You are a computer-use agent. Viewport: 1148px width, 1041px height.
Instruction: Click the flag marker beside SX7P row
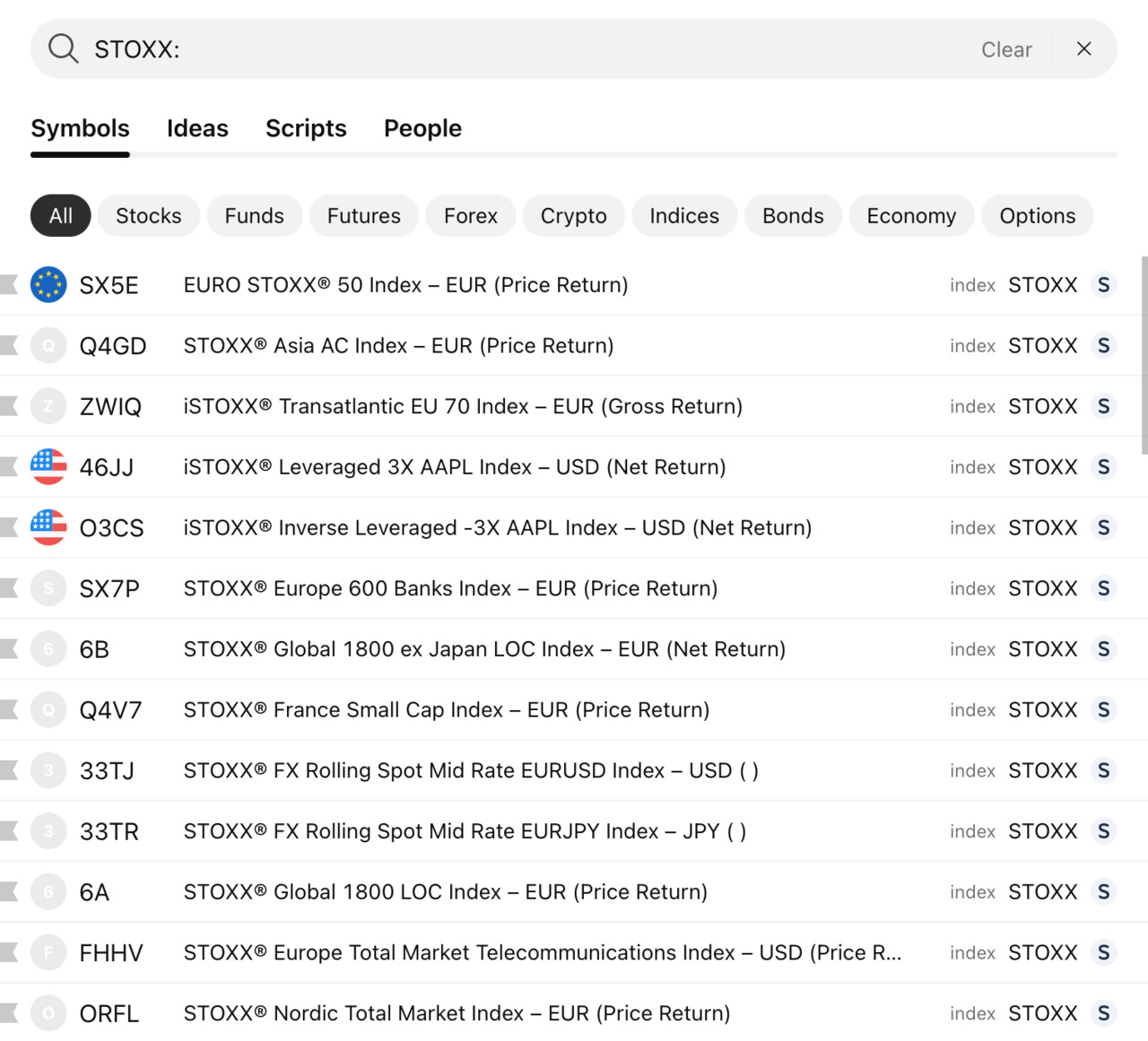click(x=10, y=589)
